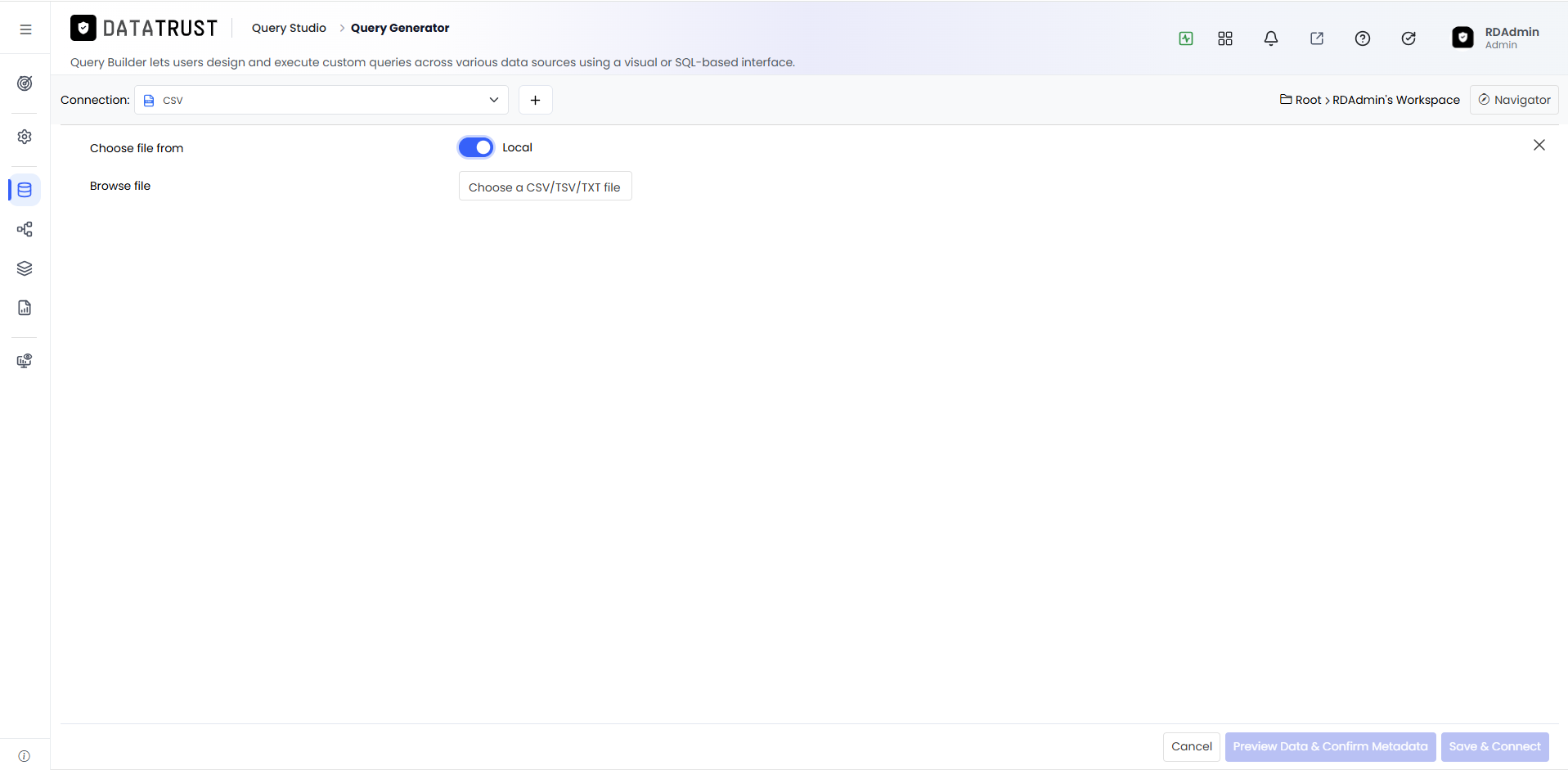
Task: Open the RDAdmin user profile menu
Action: pos(1496,38)
